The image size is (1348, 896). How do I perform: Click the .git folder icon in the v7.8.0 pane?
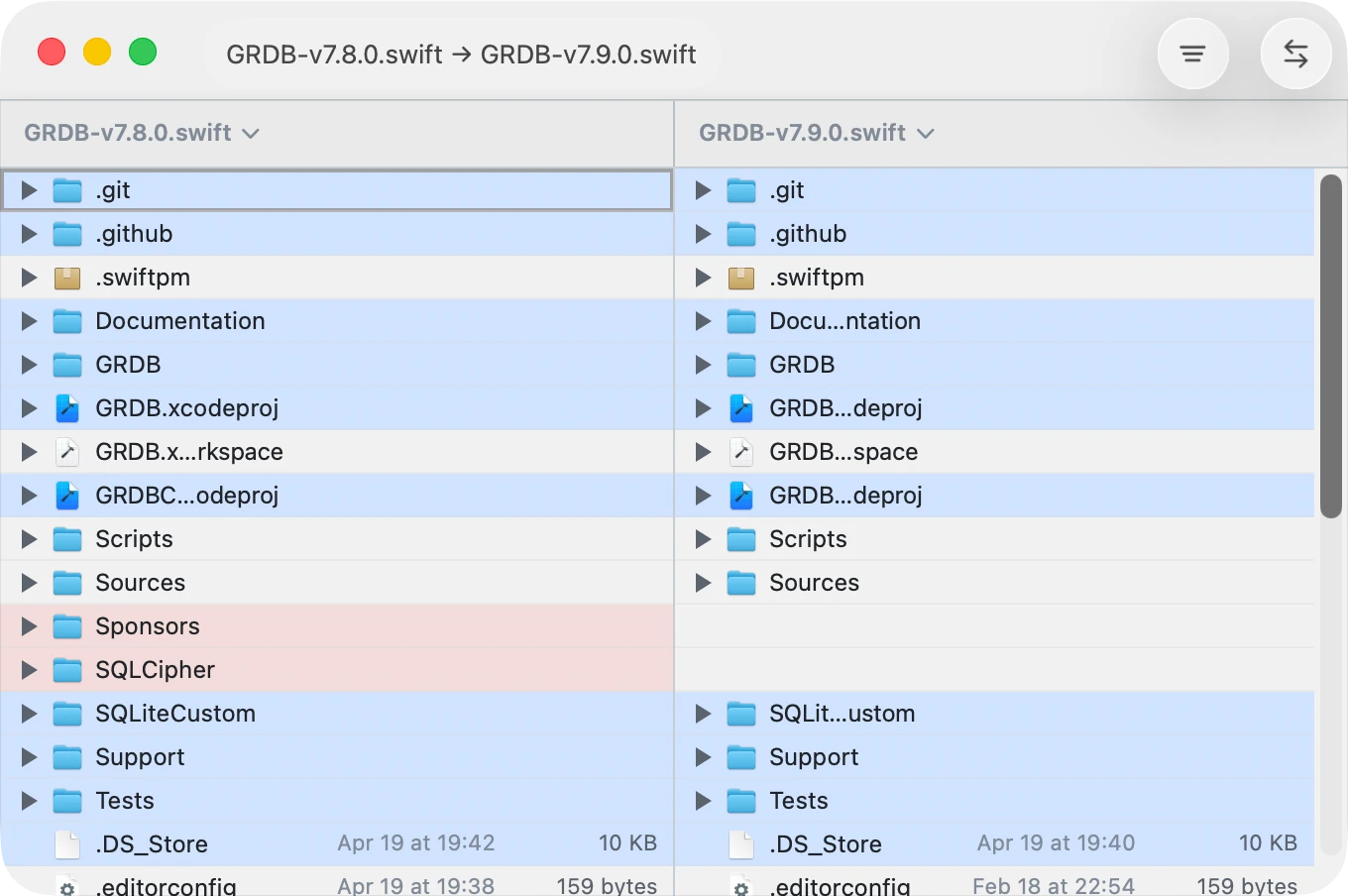click(x=67, y=190)
